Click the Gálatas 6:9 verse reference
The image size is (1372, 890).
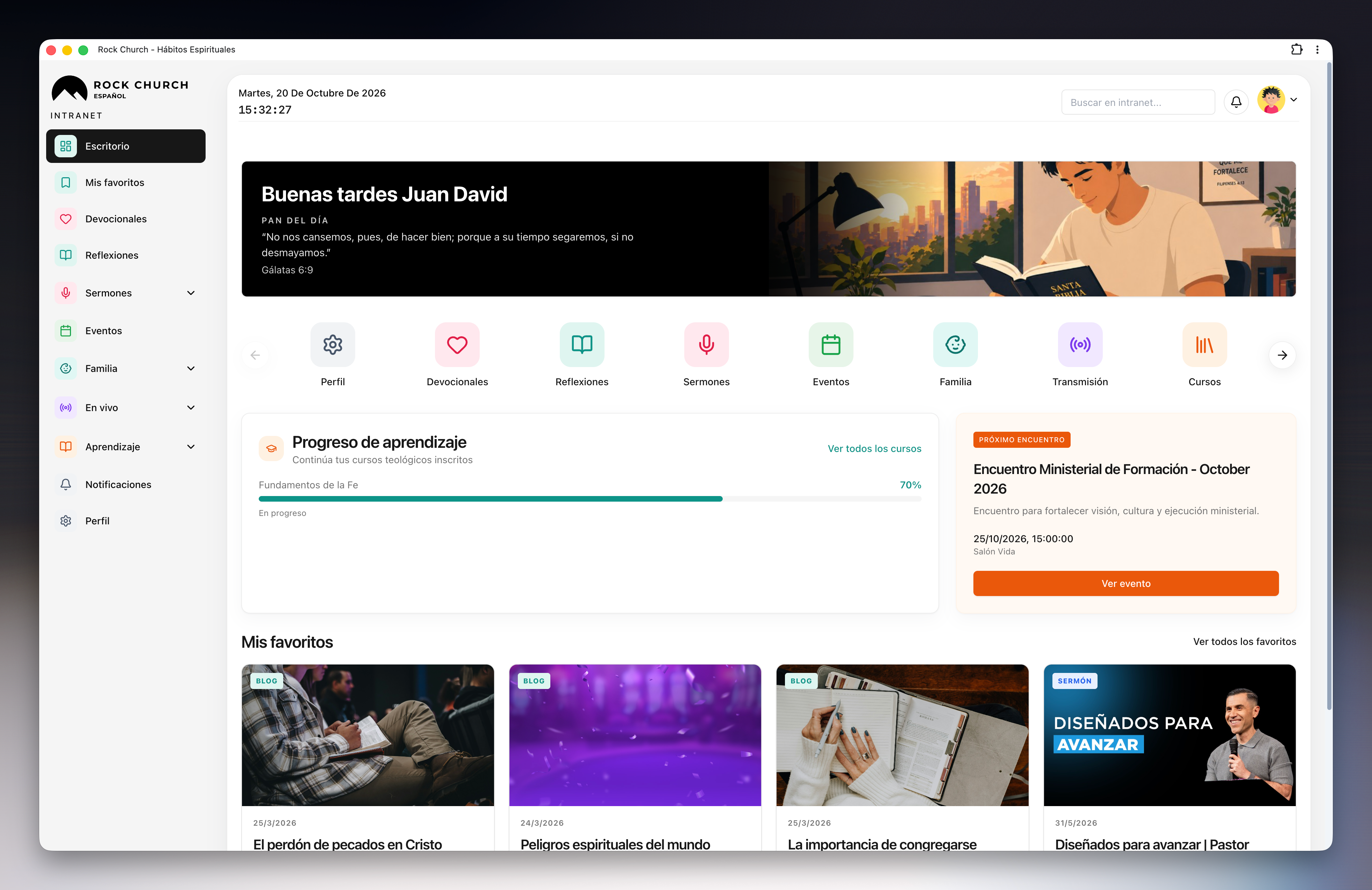pyautogui.click(x=287, y=270)
